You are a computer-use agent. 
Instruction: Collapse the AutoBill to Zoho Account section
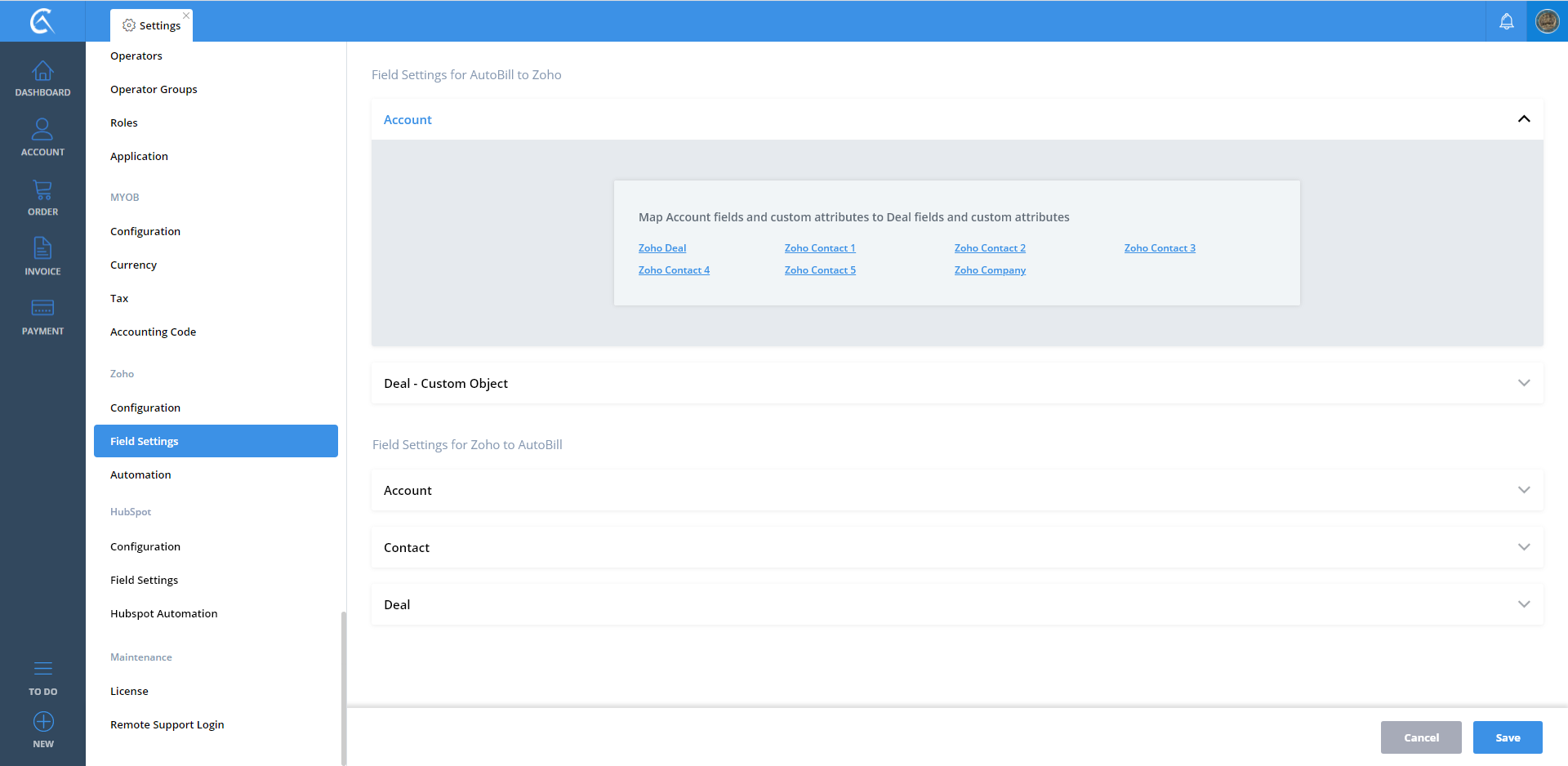point(1523,119)
